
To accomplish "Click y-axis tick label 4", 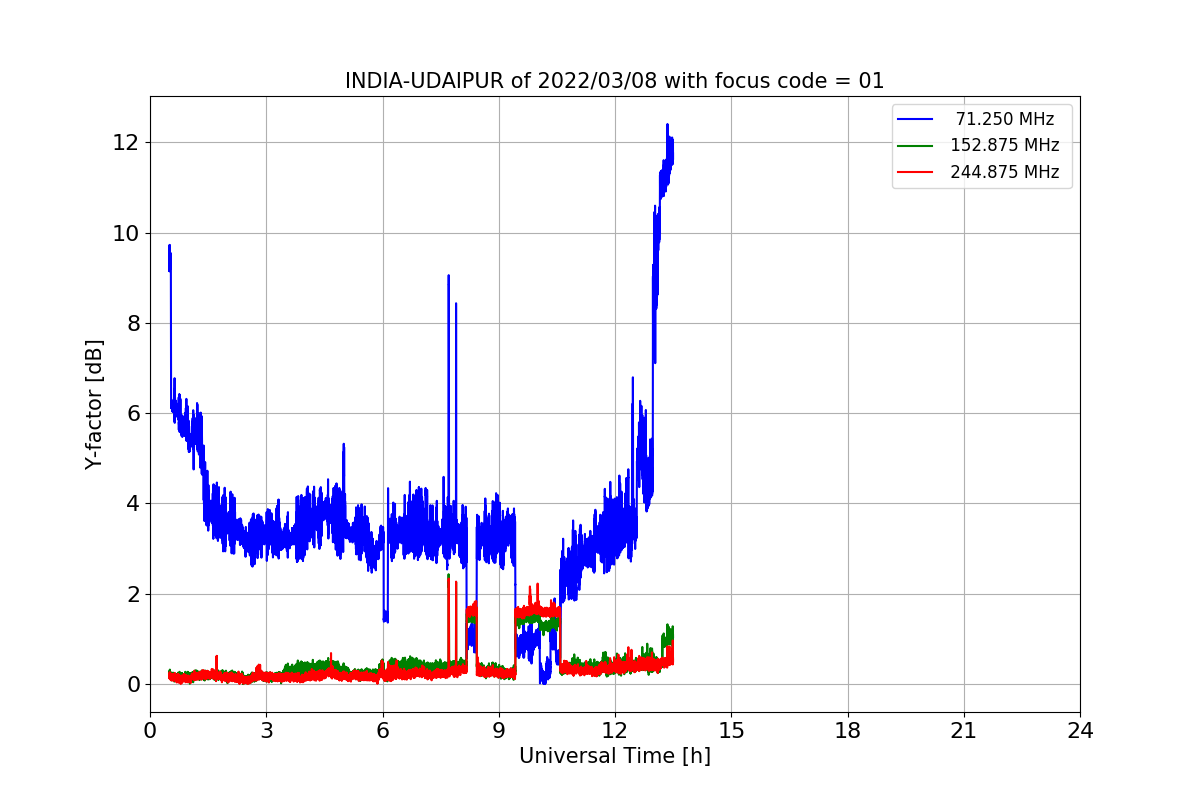I will [x=132, y=504].
